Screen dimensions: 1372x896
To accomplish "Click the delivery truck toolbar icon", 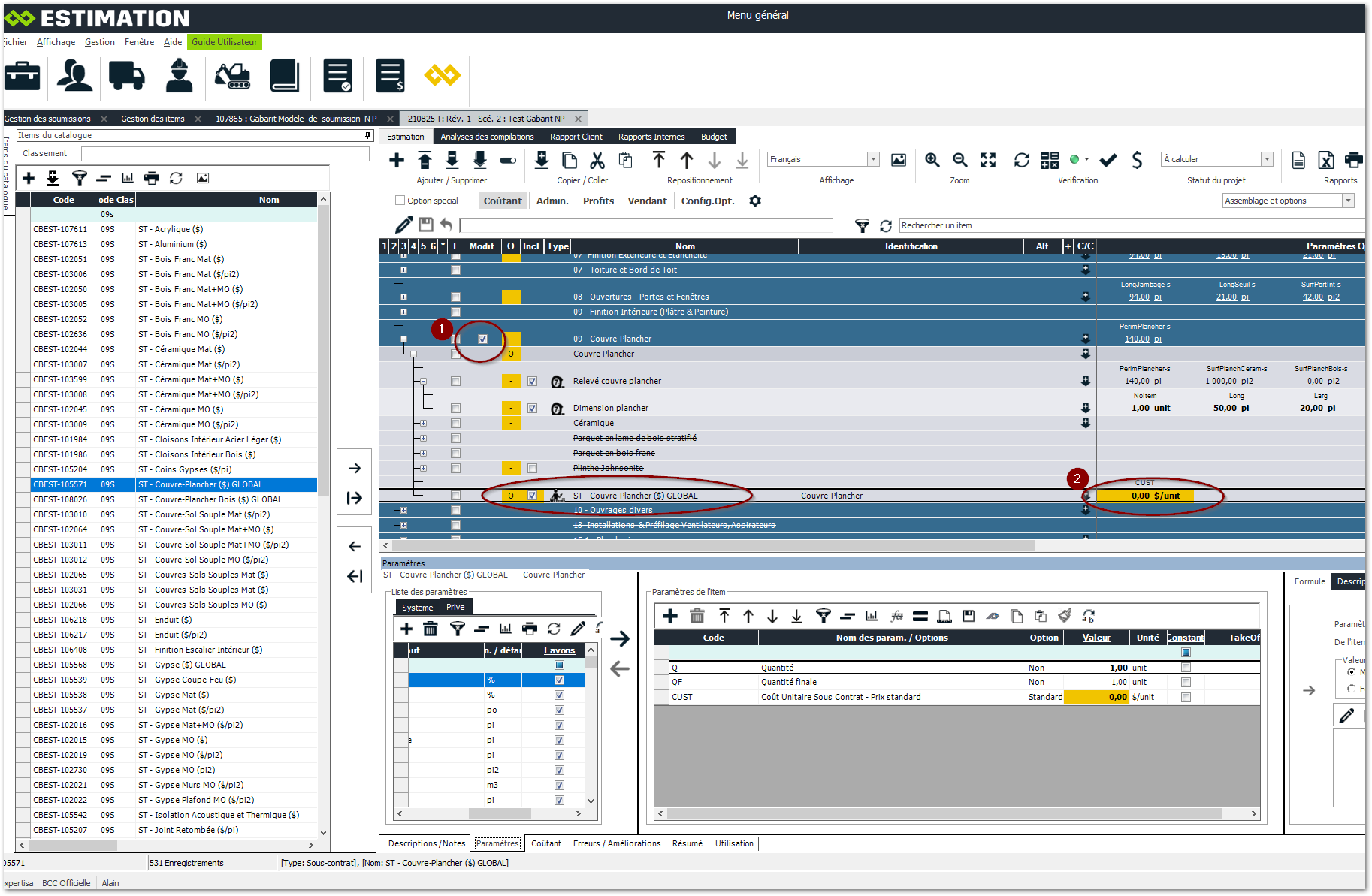I will click(126, 76).
